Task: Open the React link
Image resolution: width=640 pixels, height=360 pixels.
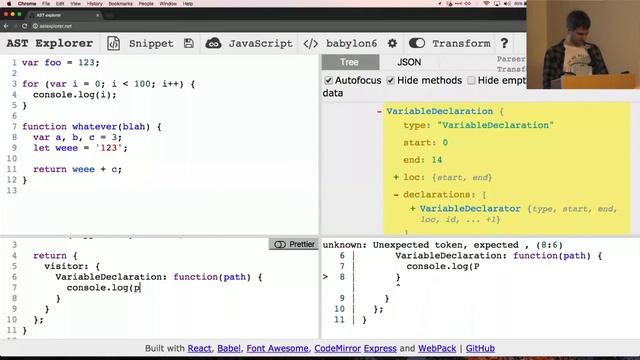Action: pyautogui.click(x=199, y=348)
